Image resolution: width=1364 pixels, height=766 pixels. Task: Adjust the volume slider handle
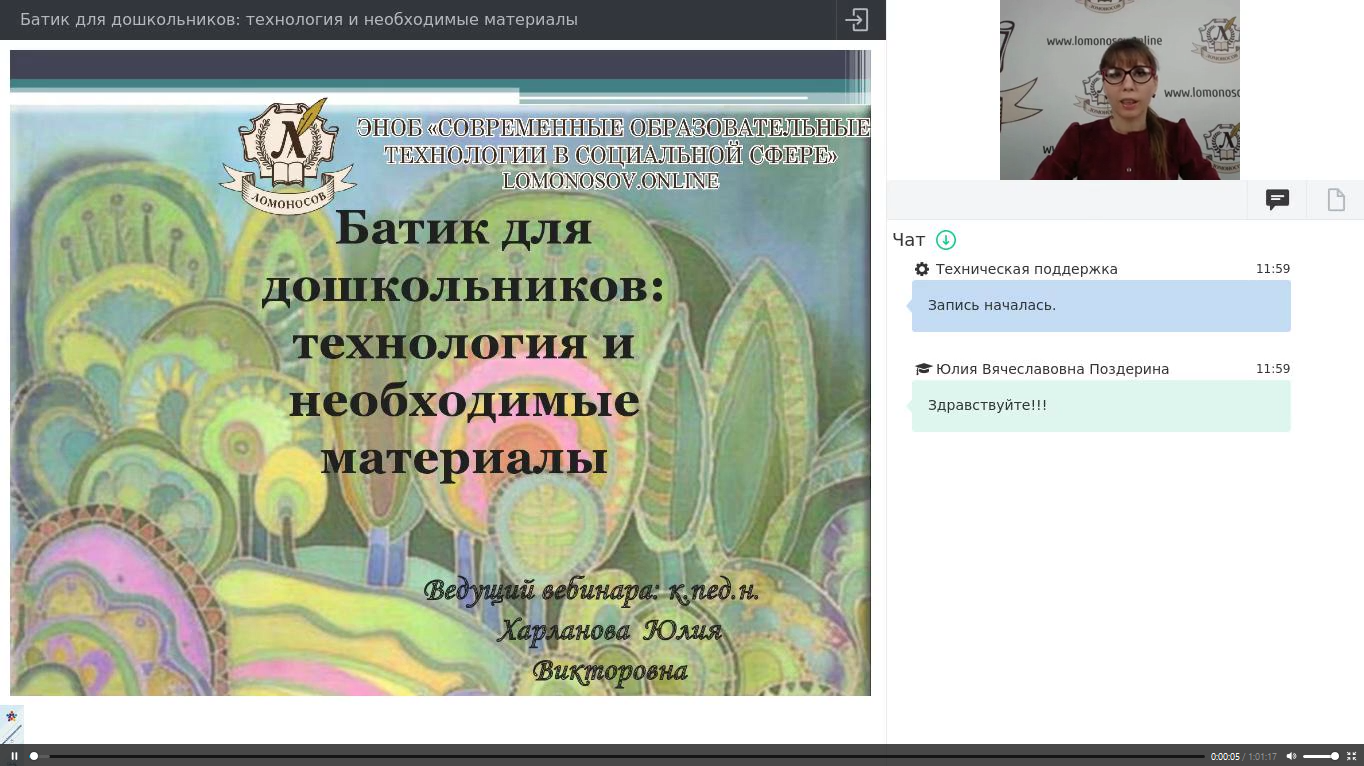pos(1334,756)
